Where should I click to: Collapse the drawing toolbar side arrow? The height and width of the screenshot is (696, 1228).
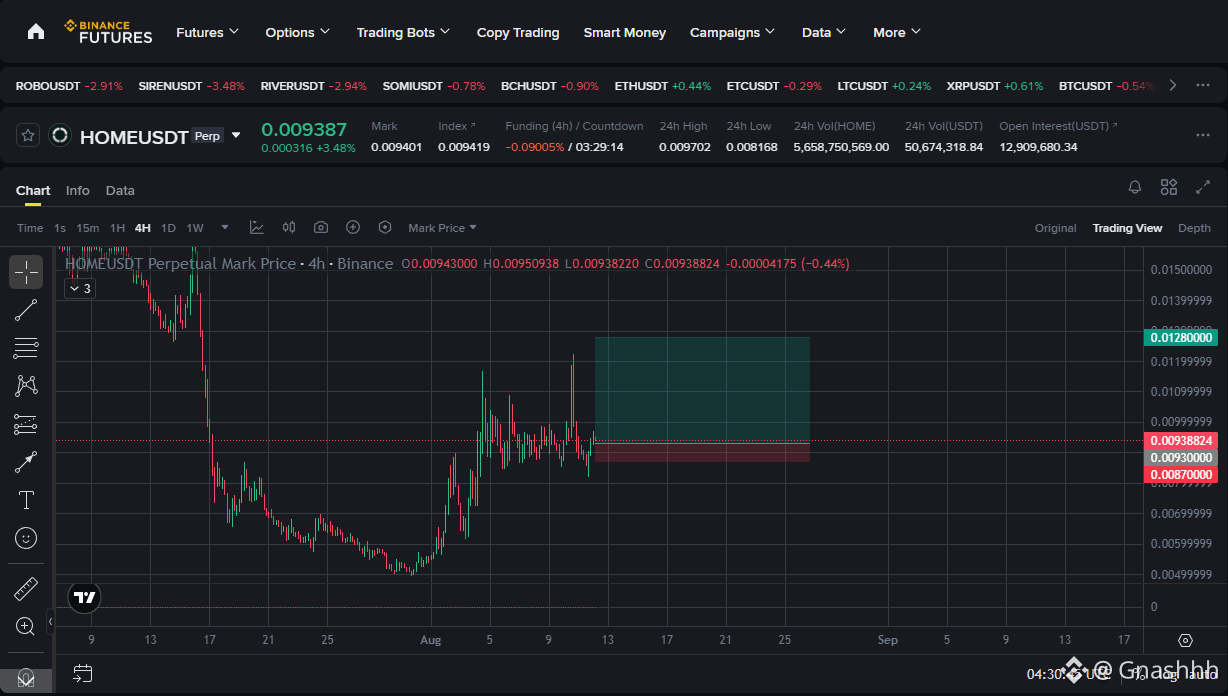(51, 622)
